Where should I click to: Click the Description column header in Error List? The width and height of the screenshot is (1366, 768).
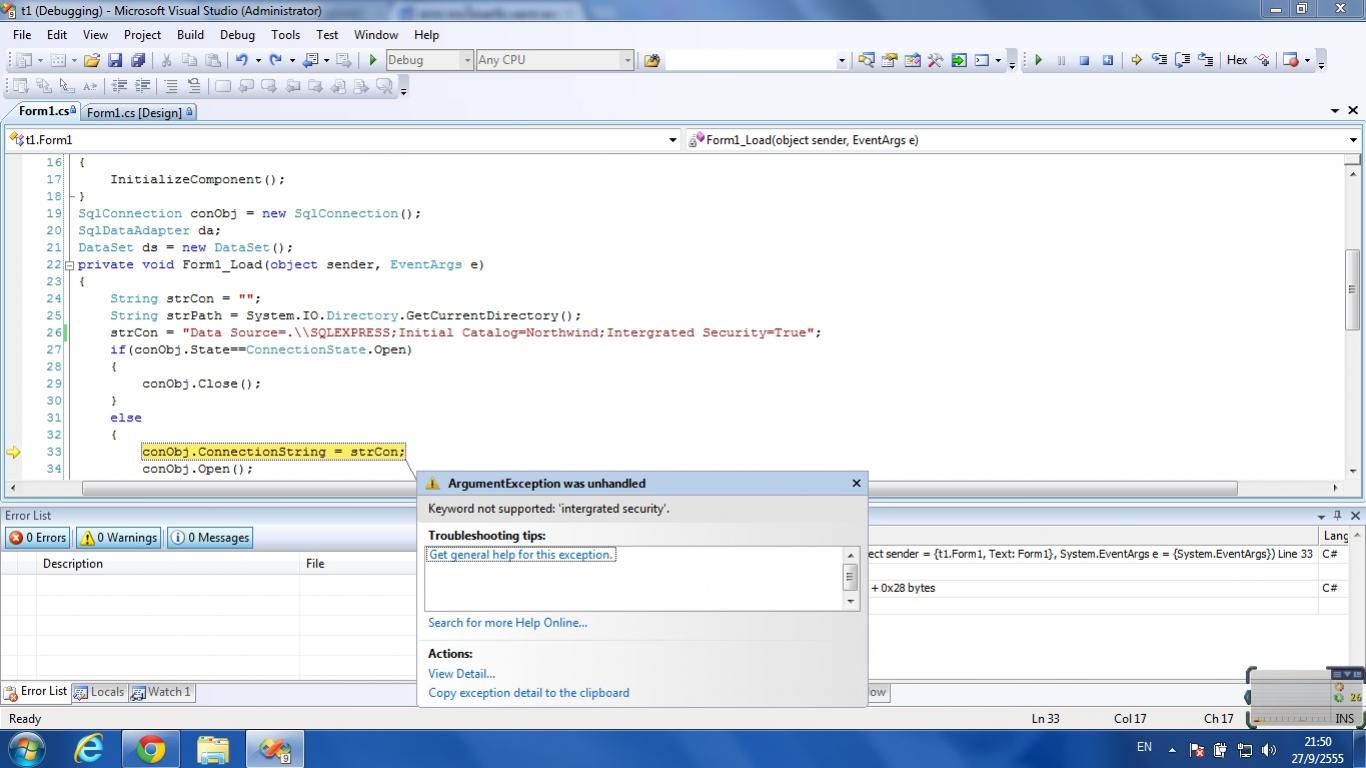click(x=168, y=563)
